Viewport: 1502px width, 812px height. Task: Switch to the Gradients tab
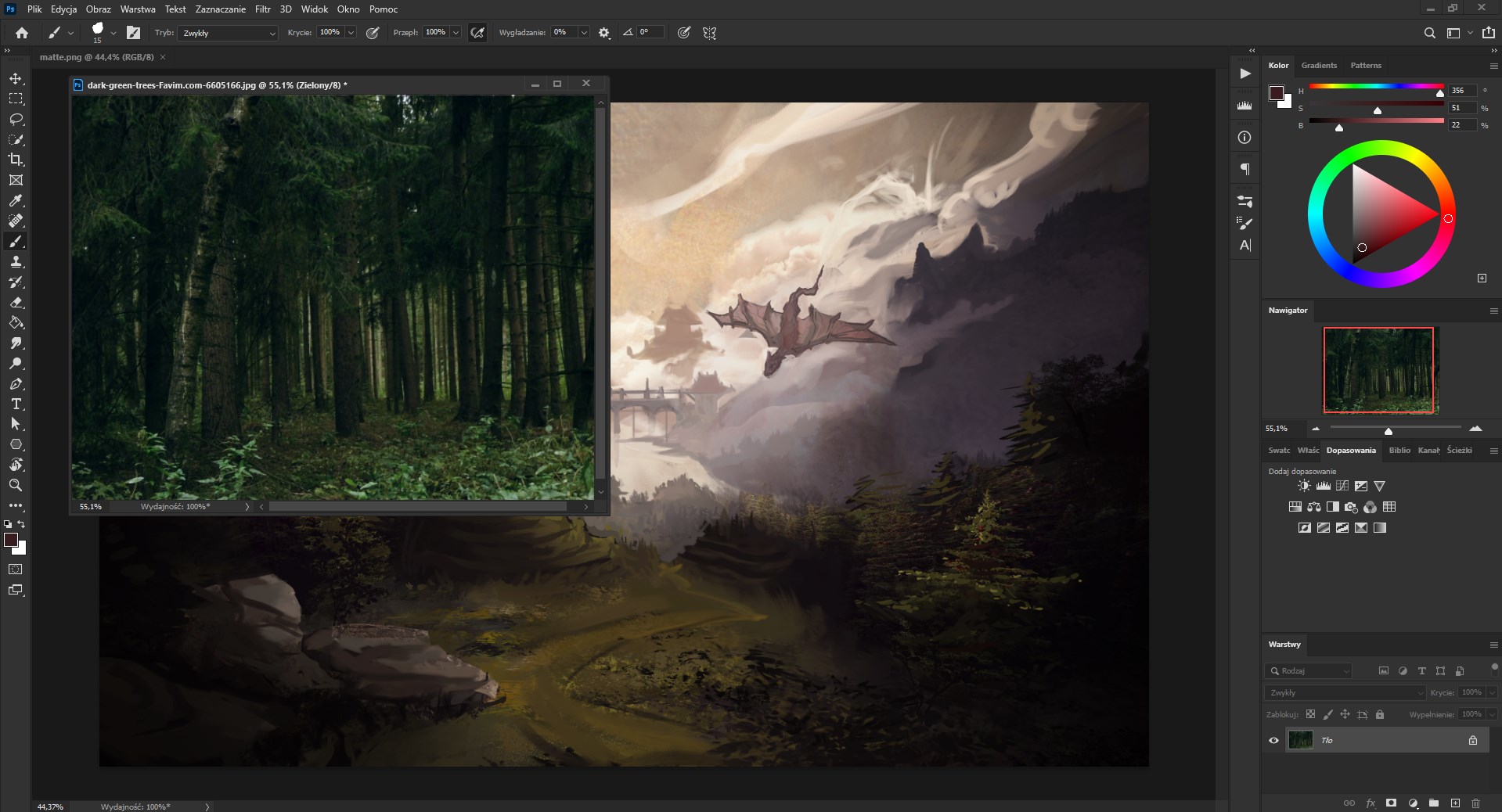(1319, 66)
